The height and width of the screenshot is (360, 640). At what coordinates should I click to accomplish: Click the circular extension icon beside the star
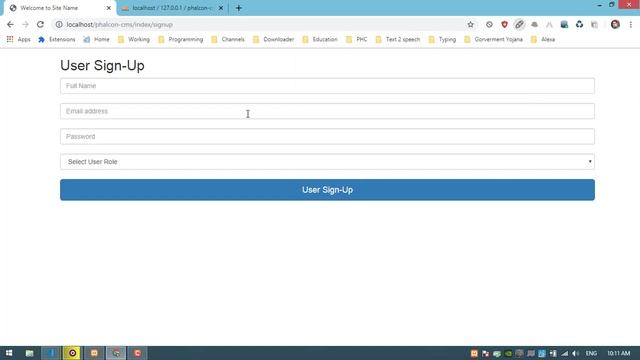click(489, 24)
